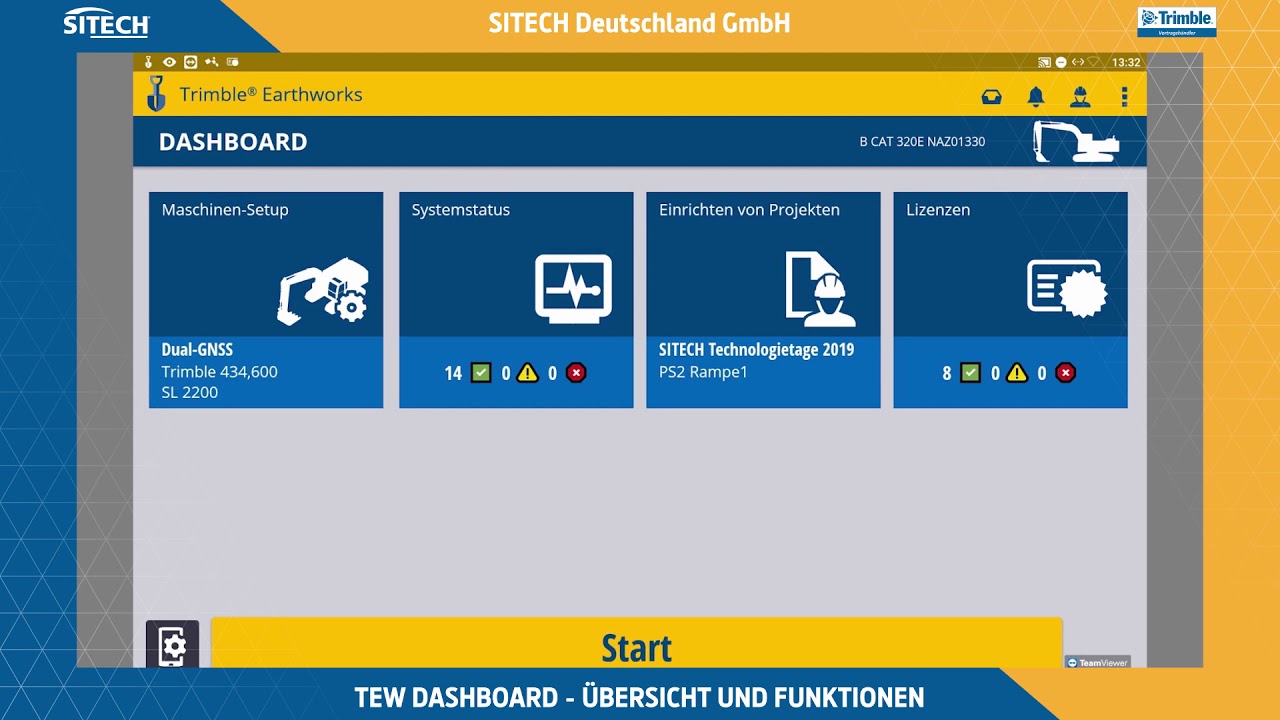Click 'Trimble 434,600' text
Viewport: 1280px width, 720px height.
pyautogui.click(x=219, y=372)
